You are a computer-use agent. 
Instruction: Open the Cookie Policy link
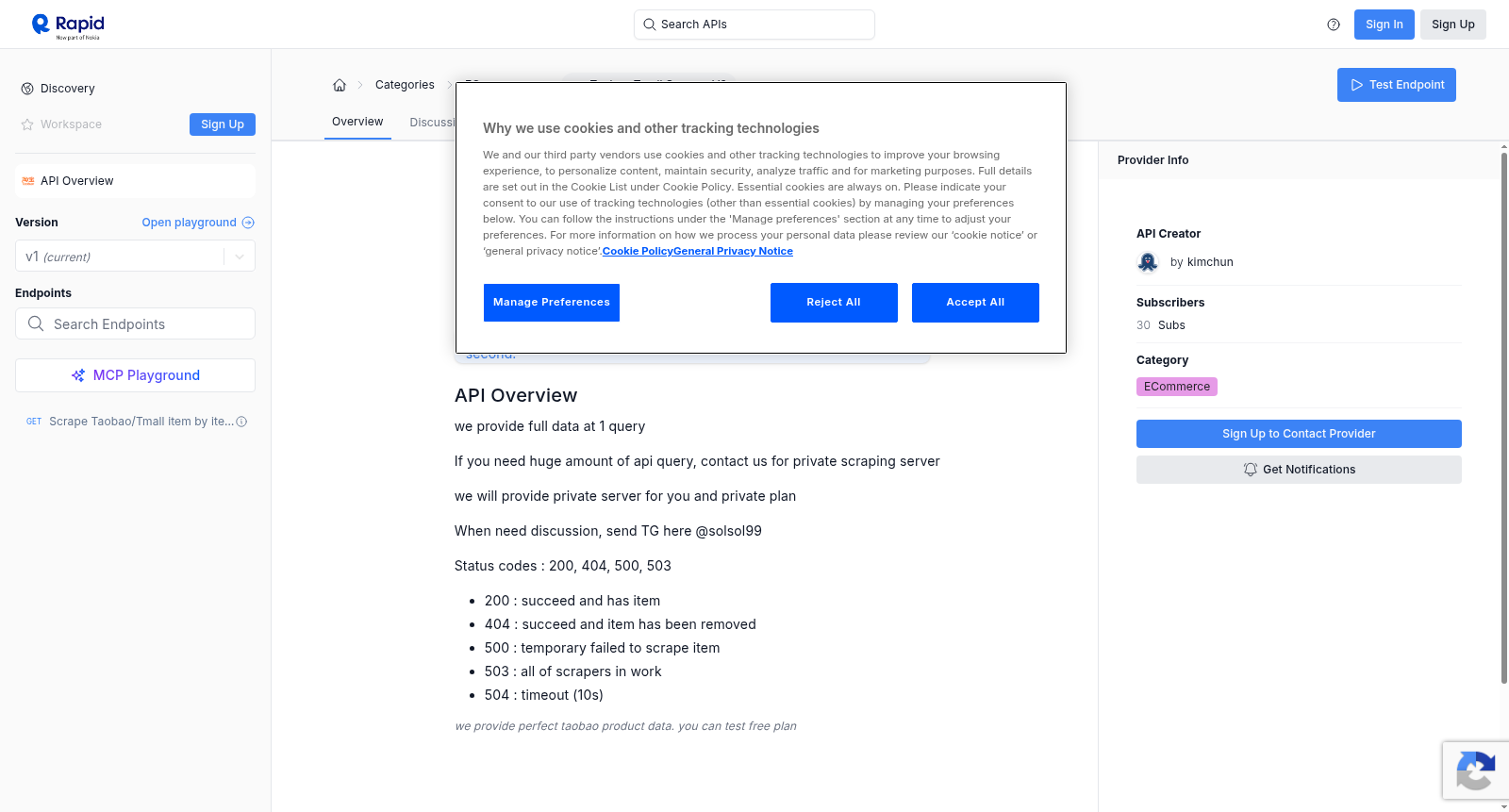pyautogui.click(x=638, y=251)
